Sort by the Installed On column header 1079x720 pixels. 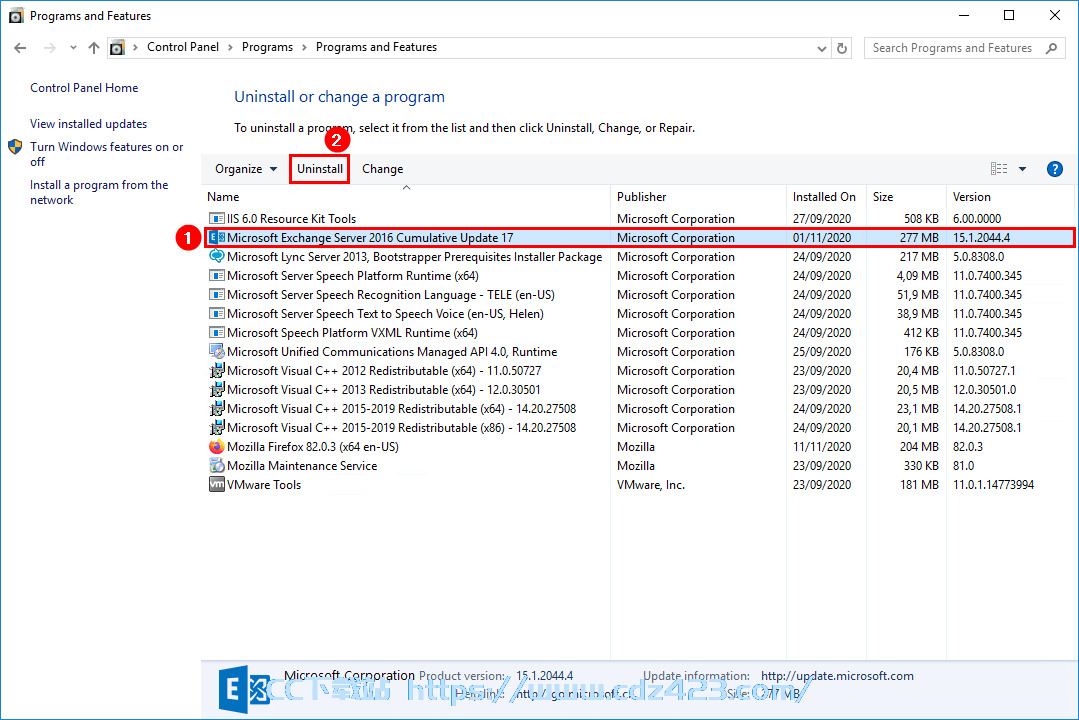826,197
